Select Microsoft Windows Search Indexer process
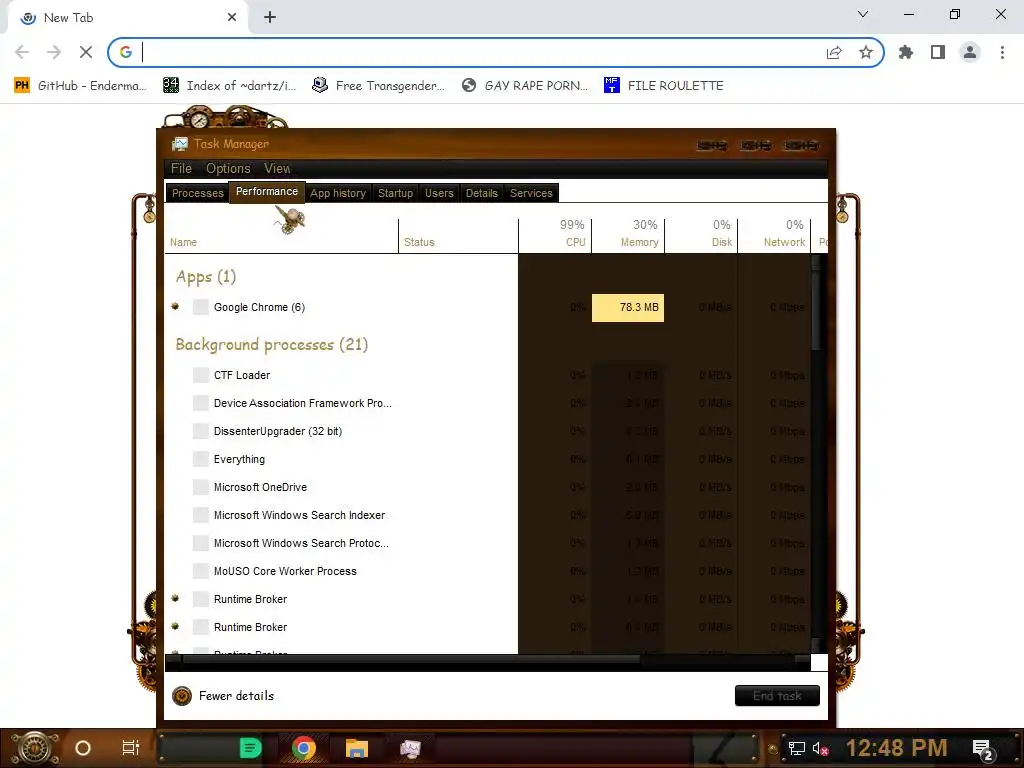This screenshot has height=768, width=1024. coord(488,515)
